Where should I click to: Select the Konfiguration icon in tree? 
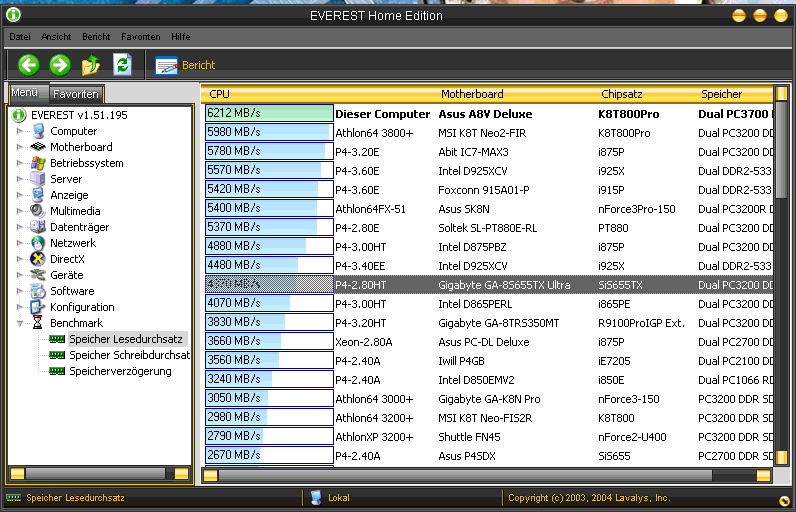coord(38,307)
